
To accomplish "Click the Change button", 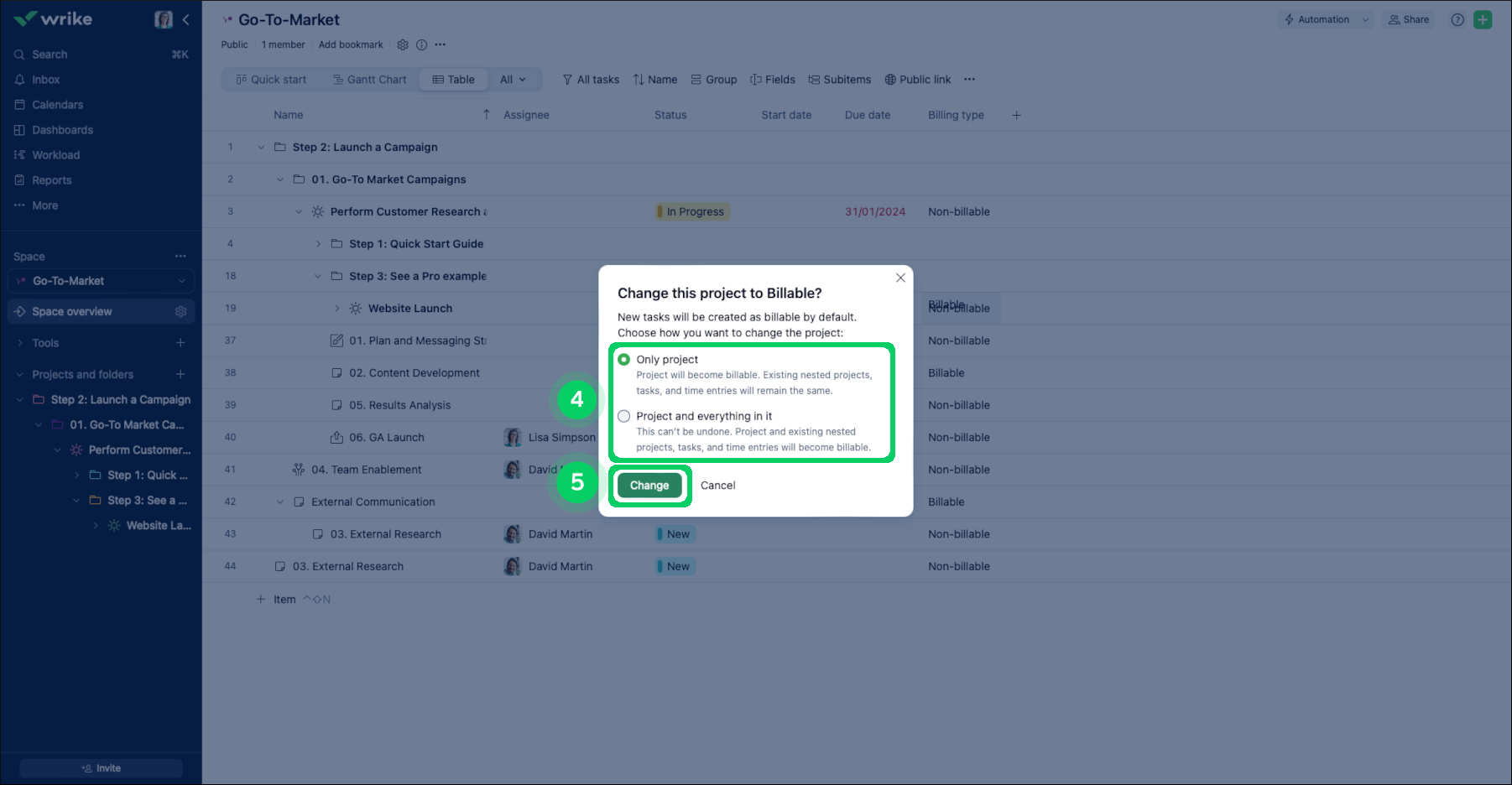I will coord(649,486).
